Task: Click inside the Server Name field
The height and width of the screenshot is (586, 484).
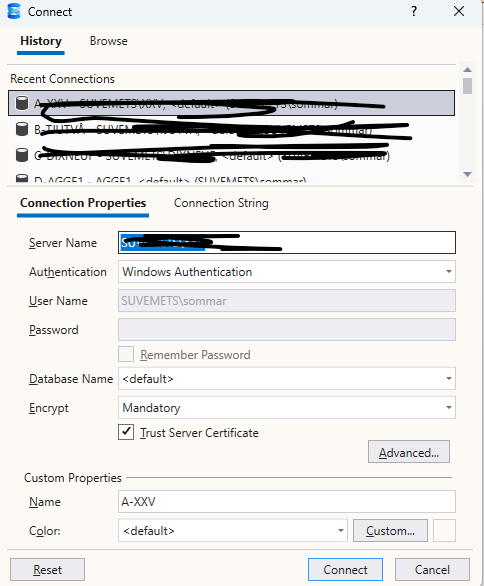Action: [x=287, y=243]
